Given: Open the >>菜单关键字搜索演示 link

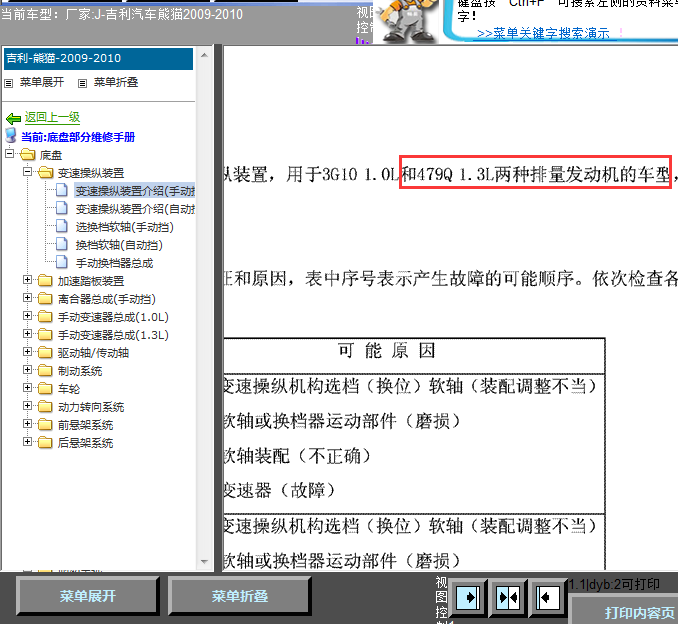Looking at the screenshot, I should coord(543,33).
